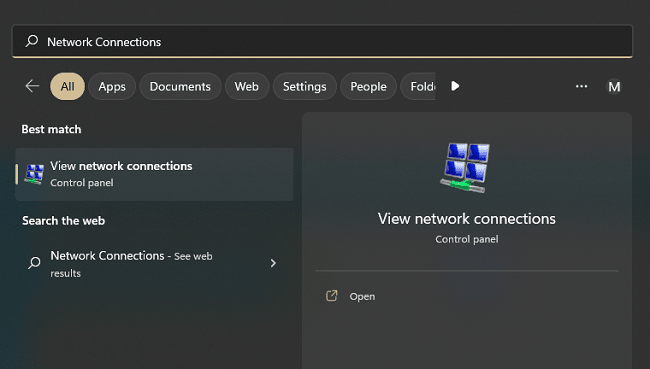This screenshot has width=650, height=369.
Task: Switch to the Apps filter tab
Action: pyautogui.click(x=112, y=86)
